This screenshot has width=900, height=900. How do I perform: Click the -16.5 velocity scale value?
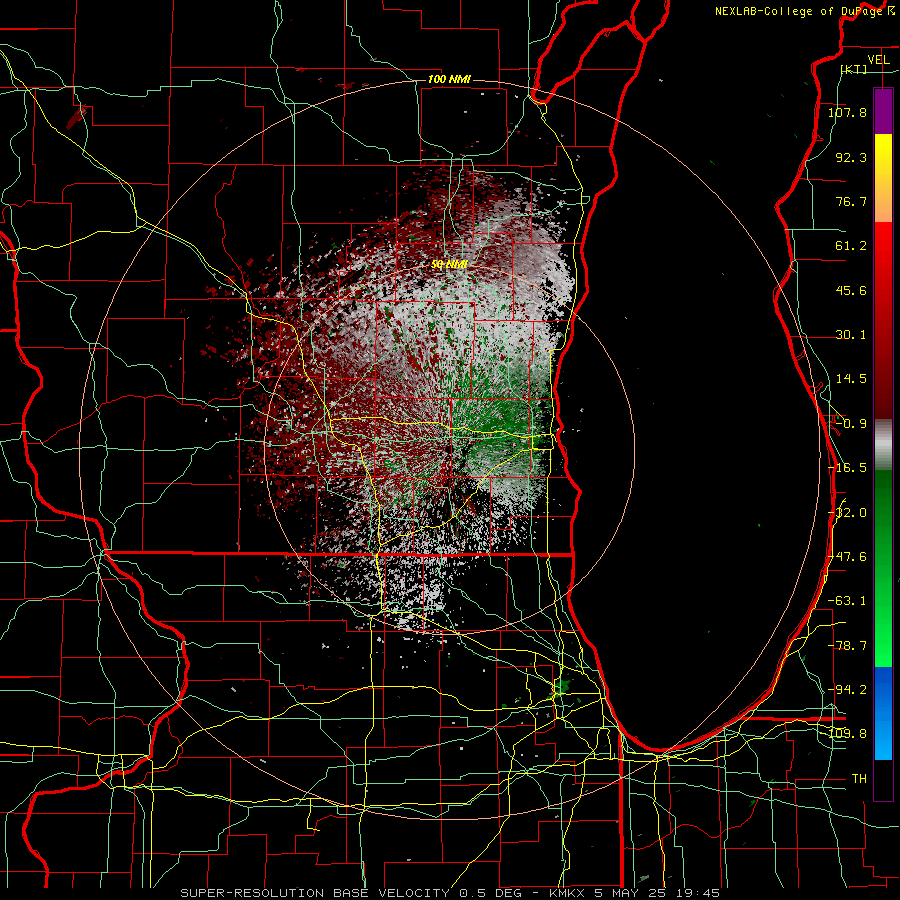[x=847, y=468]
